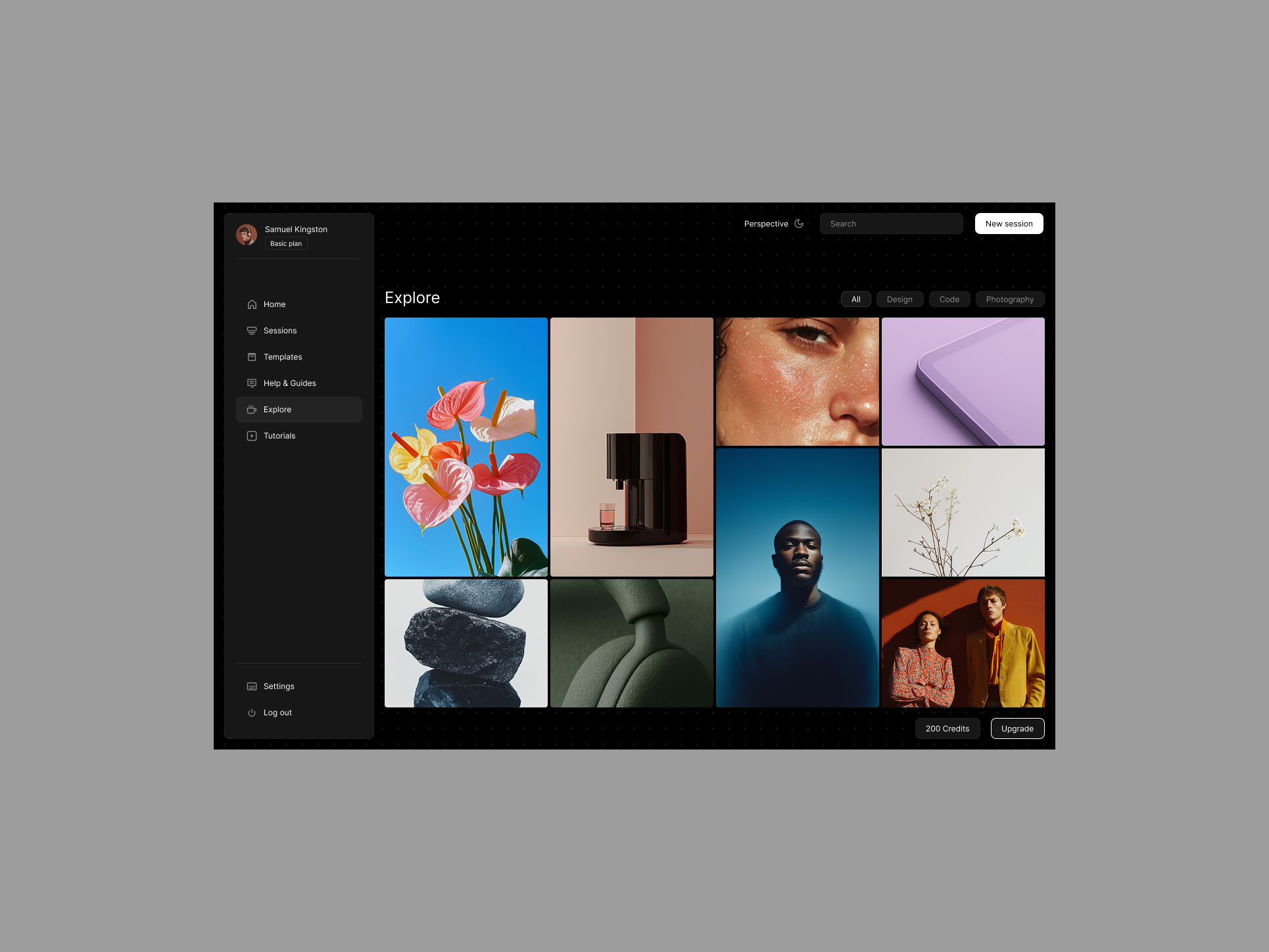
Task: Check remaining credits via 200 Credits indicator
Action: pyautogui.click(x=947, y=728)
